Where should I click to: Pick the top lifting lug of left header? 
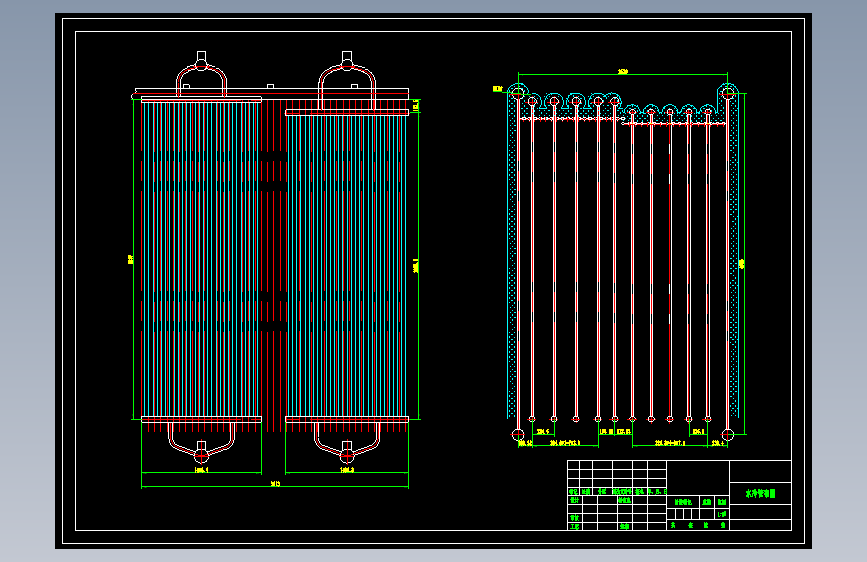point(201,56)
